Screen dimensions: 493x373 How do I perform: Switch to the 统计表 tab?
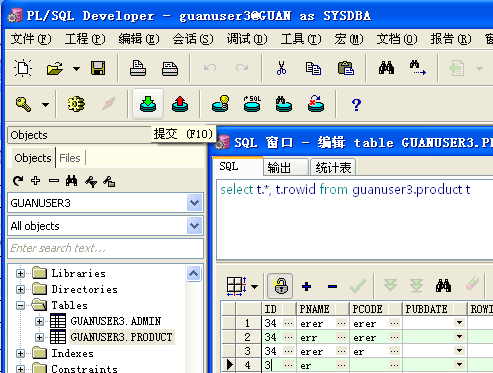(x=333, y=167)
